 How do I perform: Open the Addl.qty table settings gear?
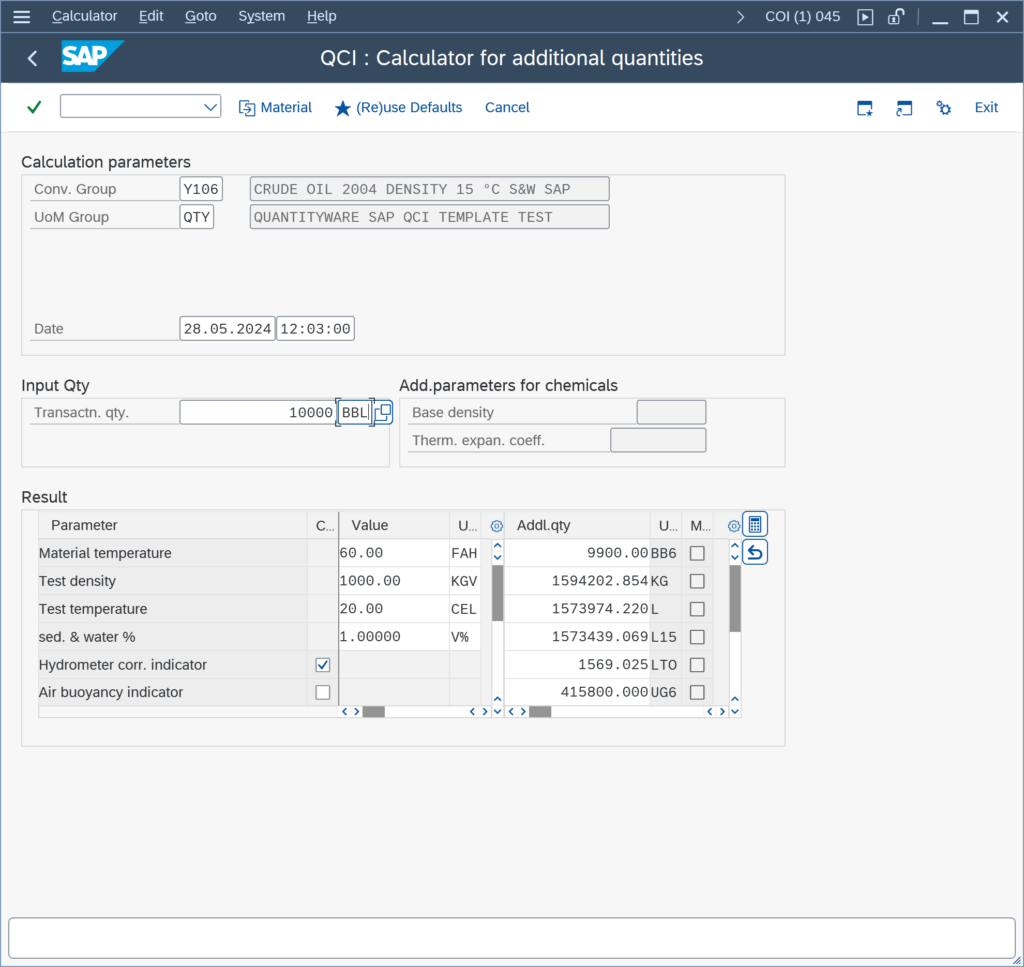click(x=733, y=526)
